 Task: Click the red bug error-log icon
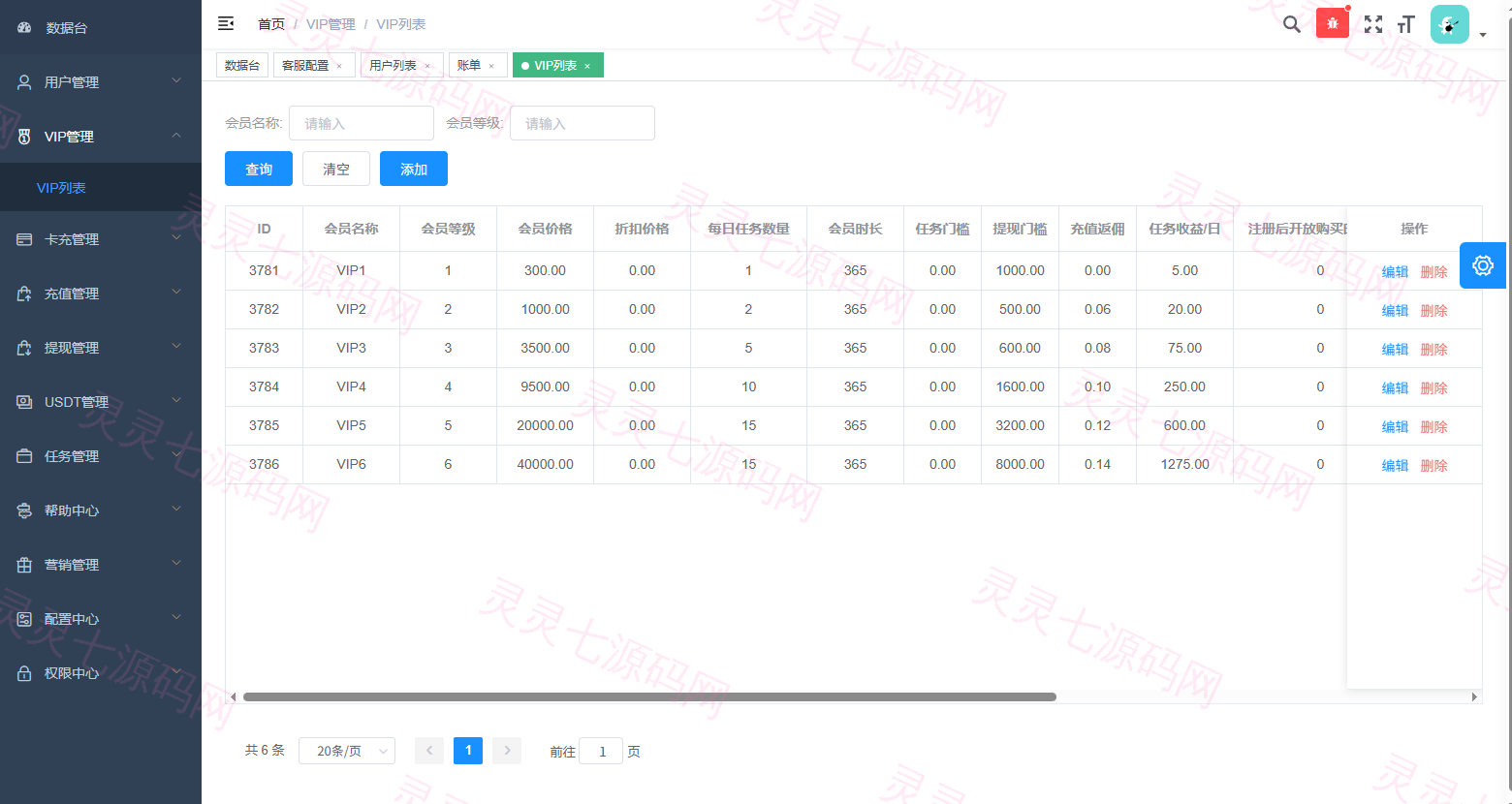[x=1333, y=23]
